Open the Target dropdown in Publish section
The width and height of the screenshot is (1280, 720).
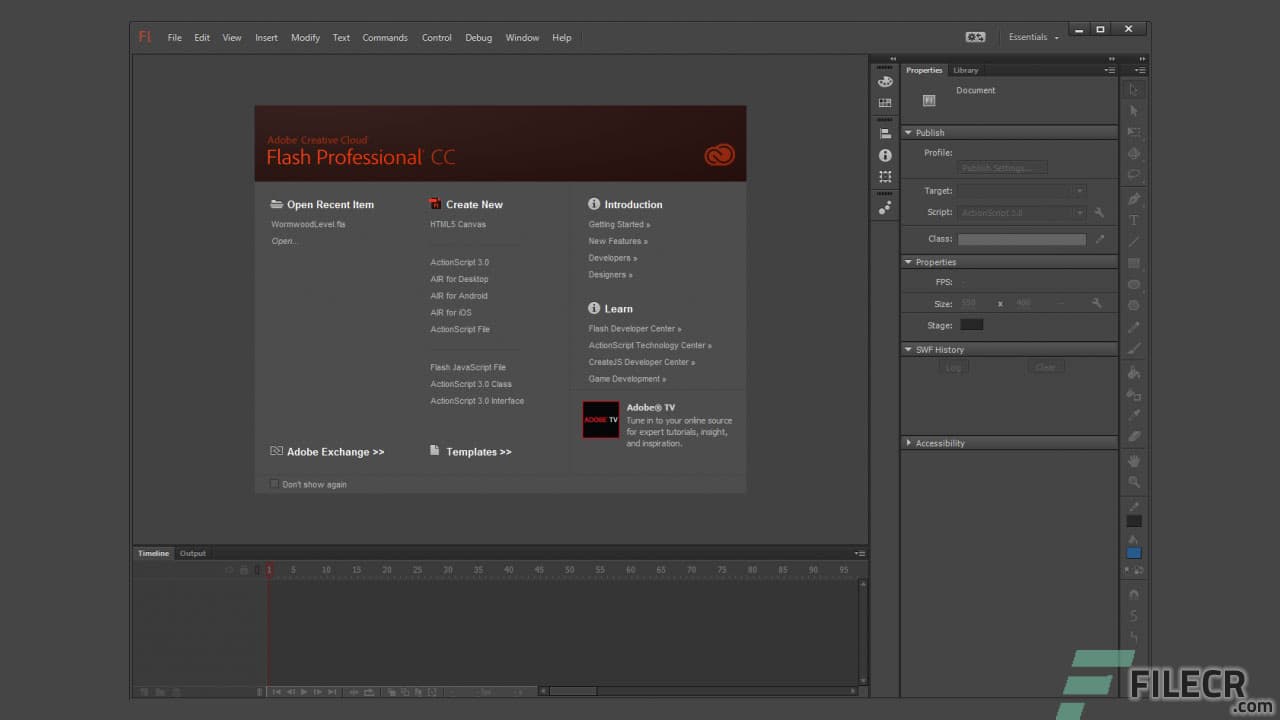[1079, 190]
